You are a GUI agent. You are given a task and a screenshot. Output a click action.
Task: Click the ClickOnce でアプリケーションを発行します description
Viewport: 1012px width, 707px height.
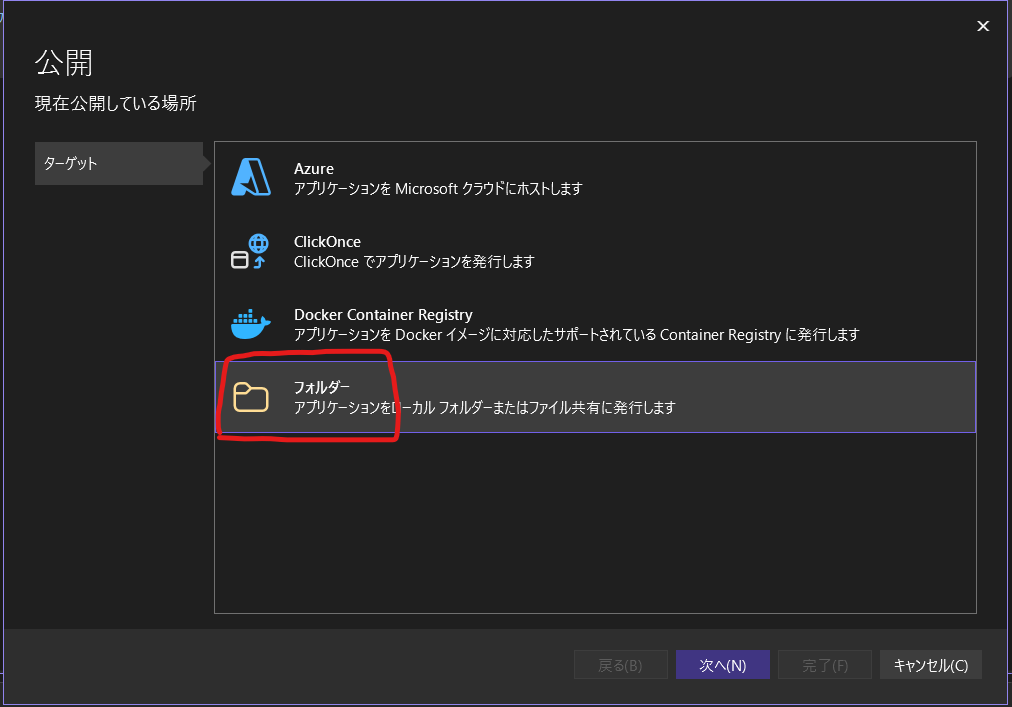414,262
